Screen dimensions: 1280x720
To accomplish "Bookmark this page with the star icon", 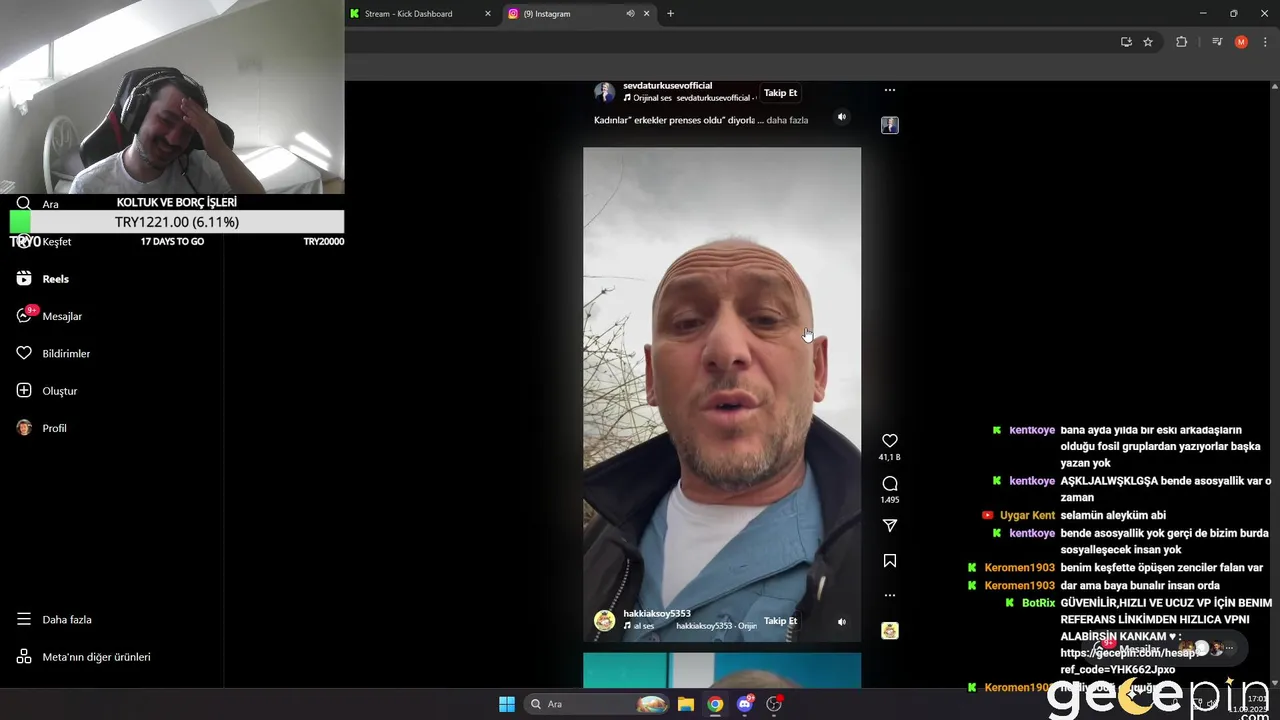I will point(1148,42).
